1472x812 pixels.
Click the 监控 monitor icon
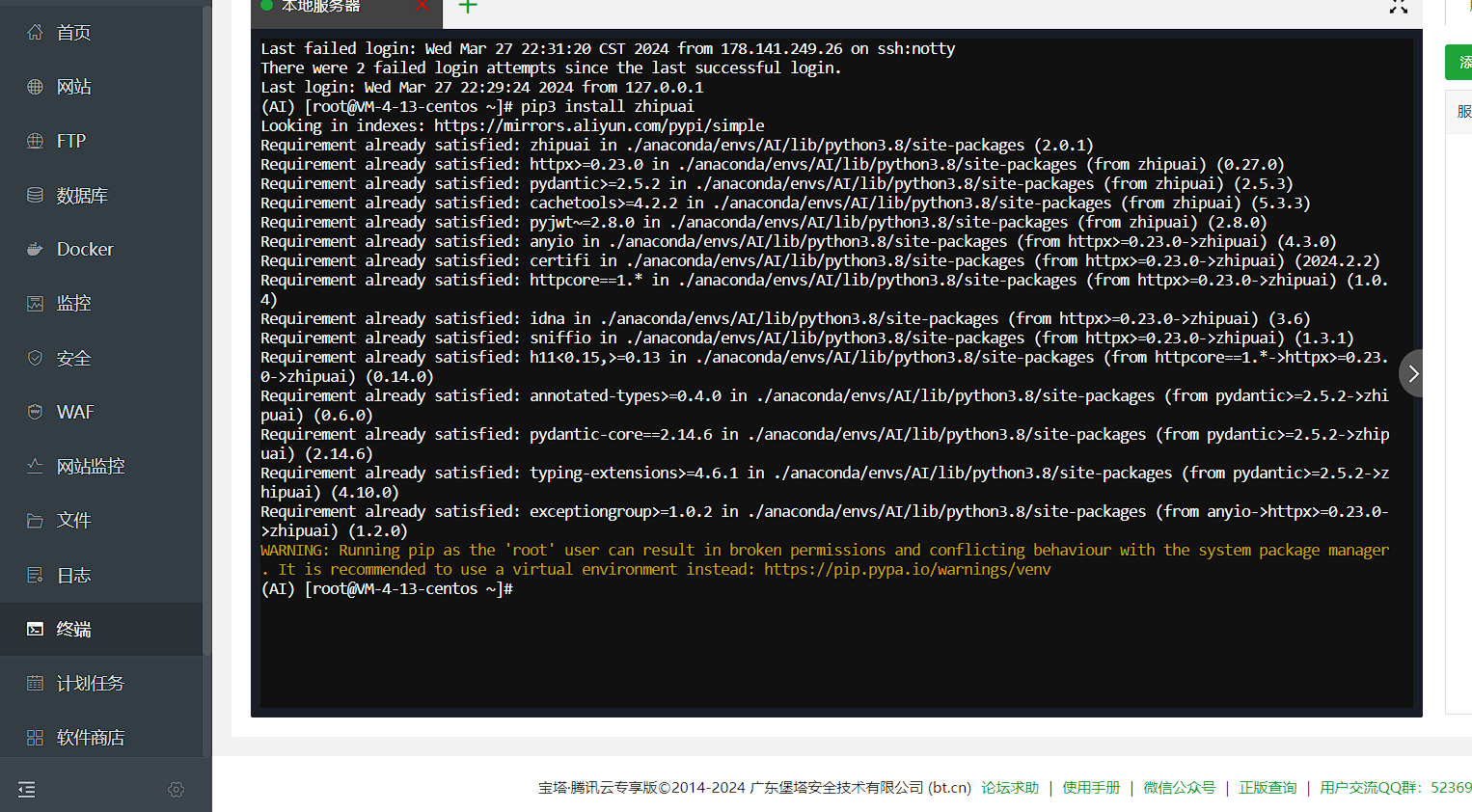(35, 303)
